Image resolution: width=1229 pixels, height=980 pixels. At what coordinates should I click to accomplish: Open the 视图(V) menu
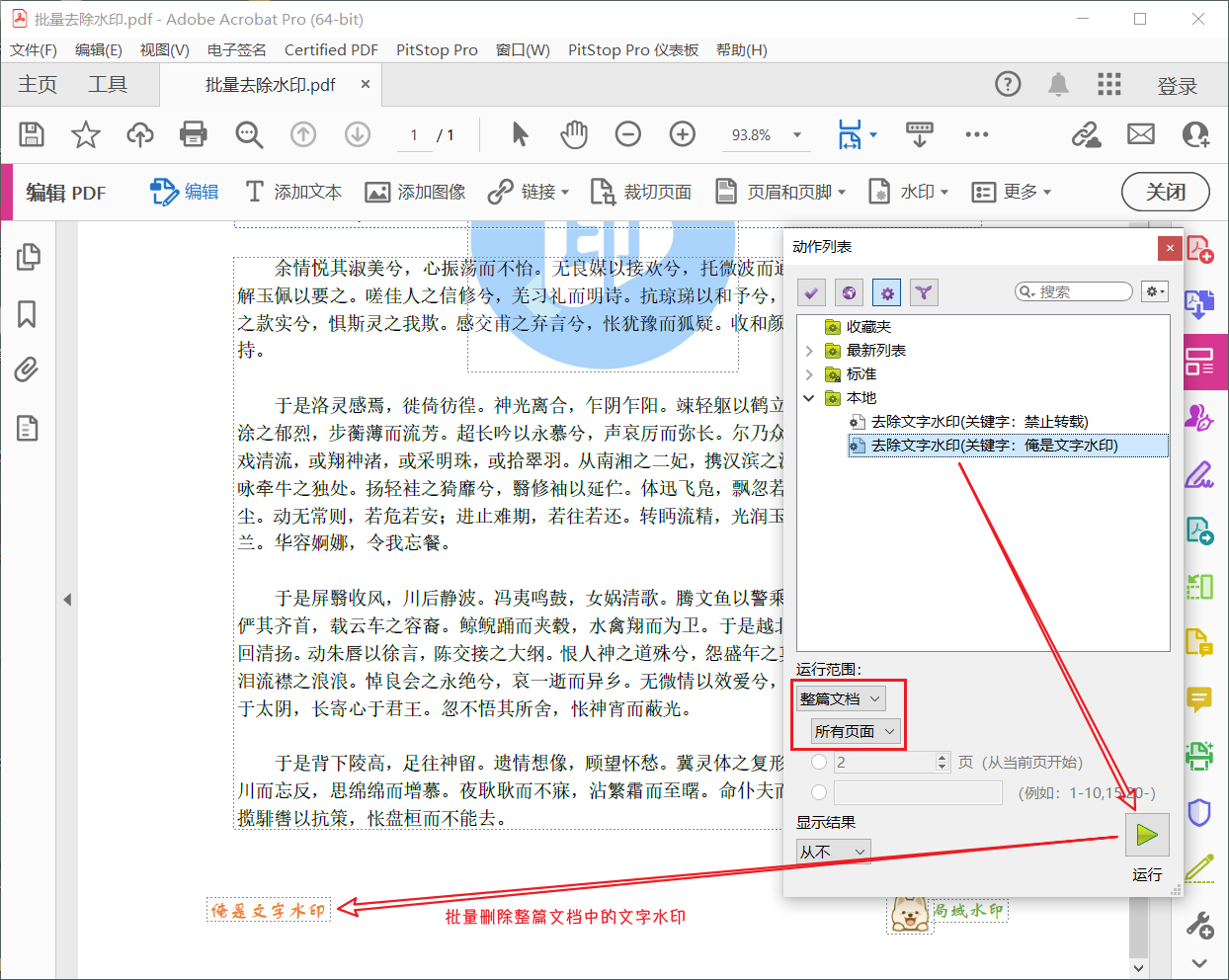165,49
